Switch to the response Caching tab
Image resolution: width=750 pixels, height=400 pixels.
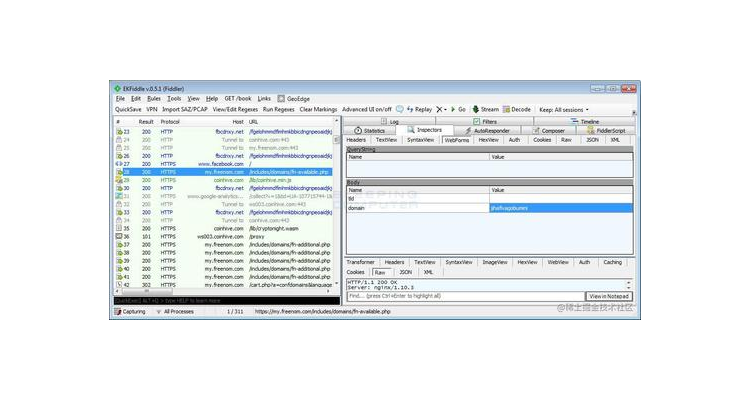coord(612,262)
